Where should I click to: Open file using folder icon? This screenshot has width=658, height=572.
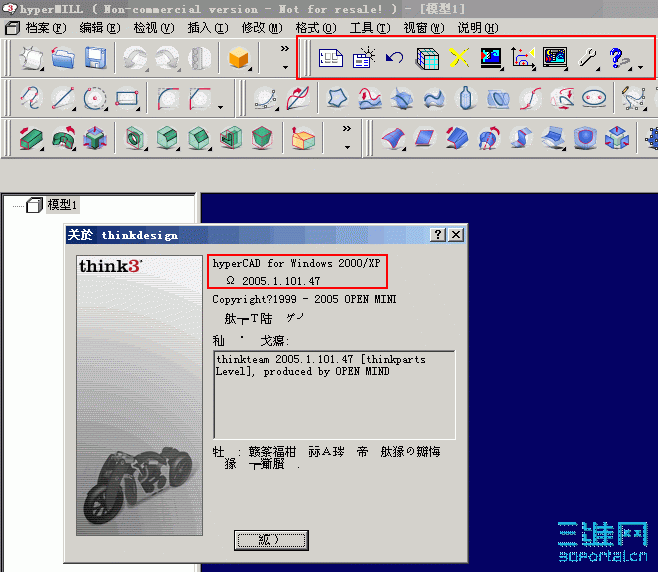tap(63, 58)
